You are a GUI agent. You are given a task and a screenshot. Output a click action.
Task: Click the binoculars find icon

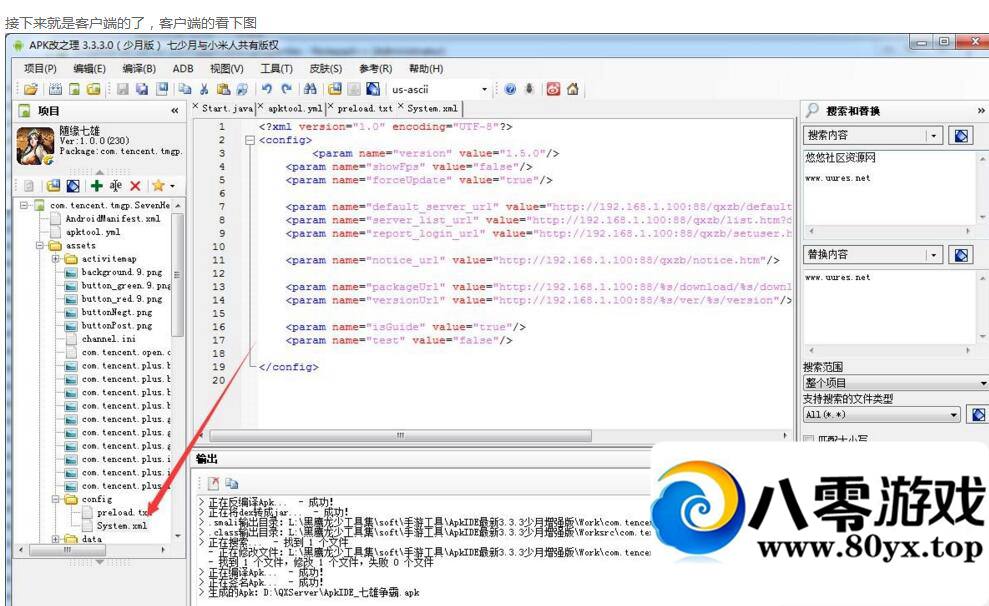click(310, 89)
